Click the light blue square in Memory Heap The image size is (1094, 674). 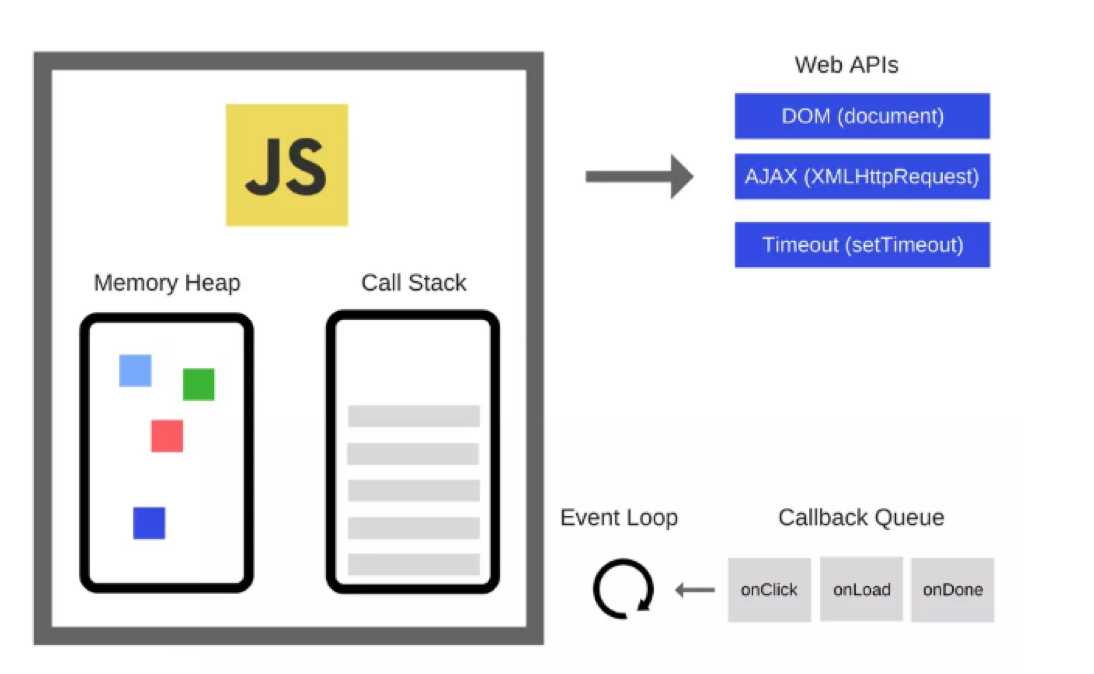pyautogui.click(x=135, y=370)
